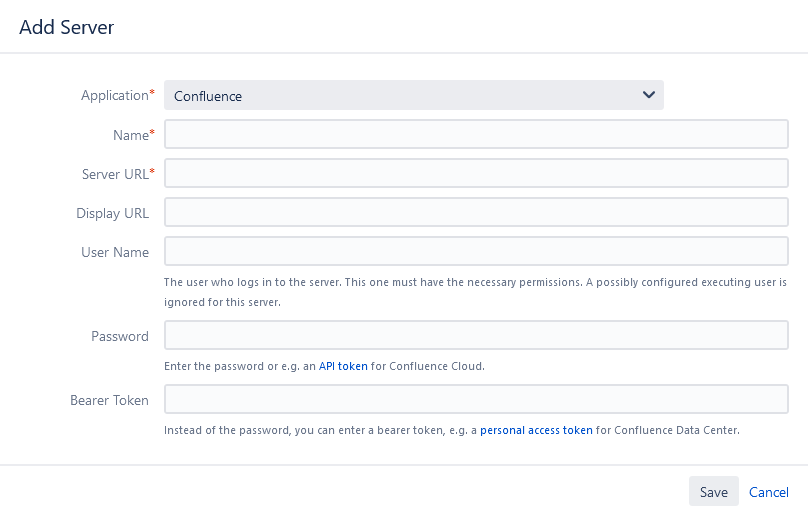808x514 pixels.
Task: Cancel the Add Server dialog
Action: coord(769,492)
